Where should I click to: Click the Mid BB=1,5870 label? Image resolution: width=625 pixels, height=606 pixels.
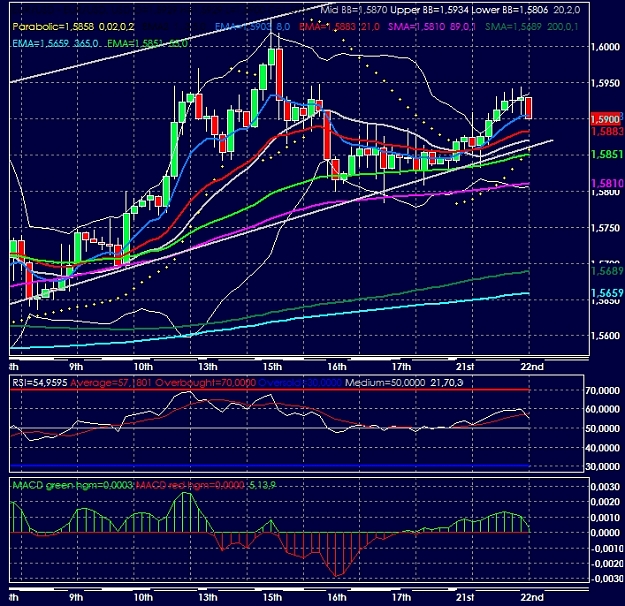354,10
